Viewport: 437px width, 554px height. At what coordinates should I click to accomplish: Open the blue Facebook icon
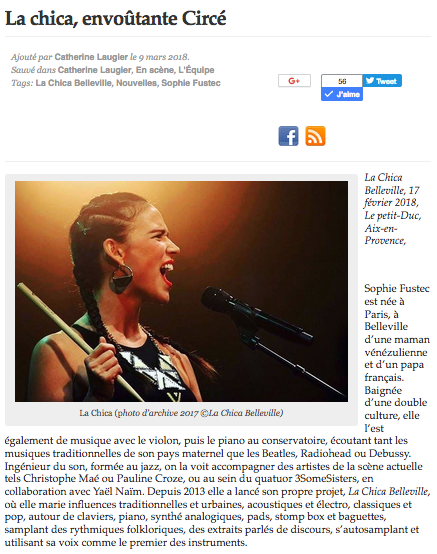coord(288,136)
